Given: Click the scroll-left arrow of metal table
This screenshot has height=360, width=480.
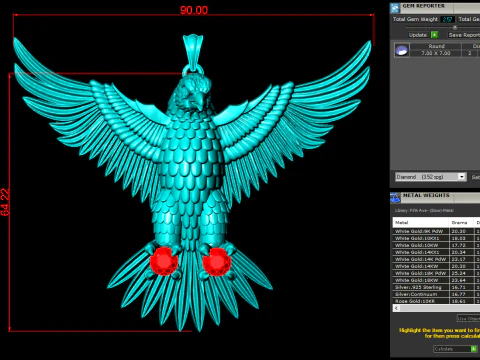Looking at the screenshot, I should point(396,308).
